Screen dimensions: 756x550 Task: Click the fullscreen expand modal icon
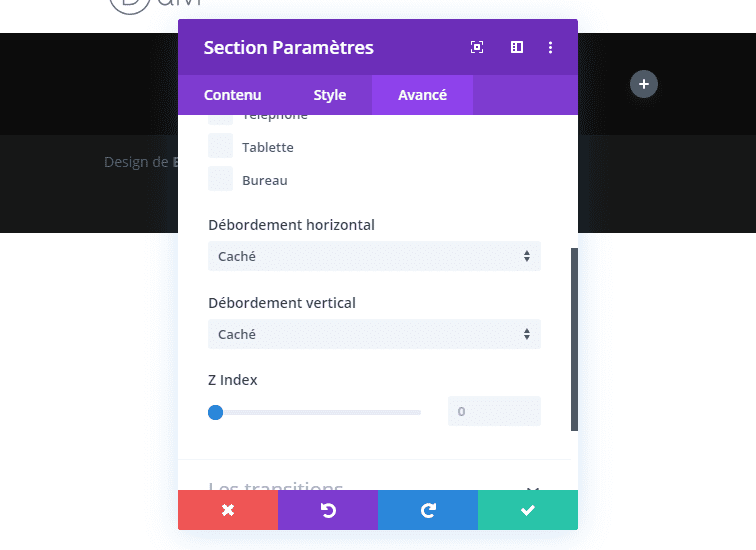click(477, 47)
